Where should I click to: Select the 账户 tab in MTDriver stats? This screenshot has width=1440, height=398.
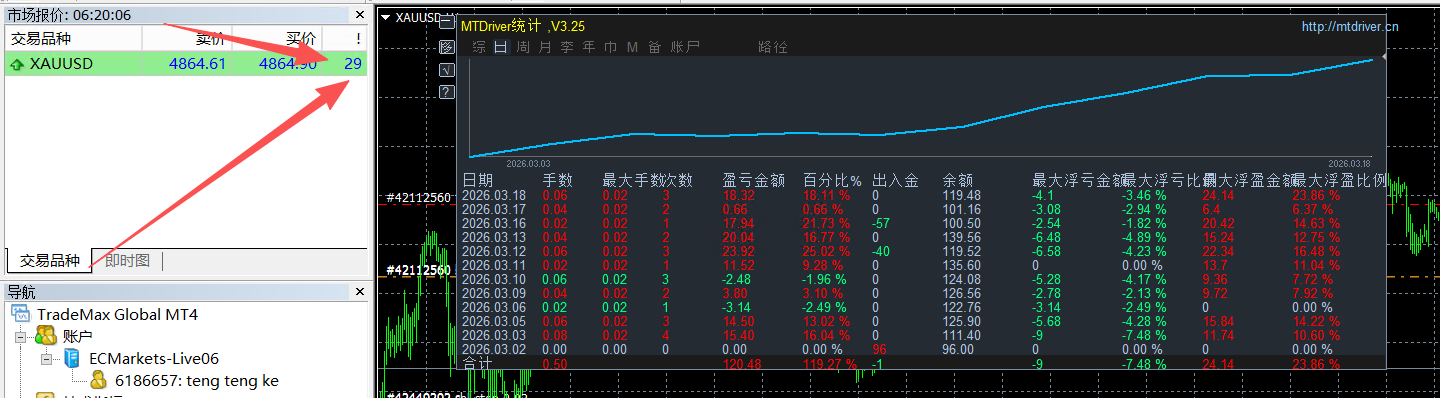click(685, 47)
